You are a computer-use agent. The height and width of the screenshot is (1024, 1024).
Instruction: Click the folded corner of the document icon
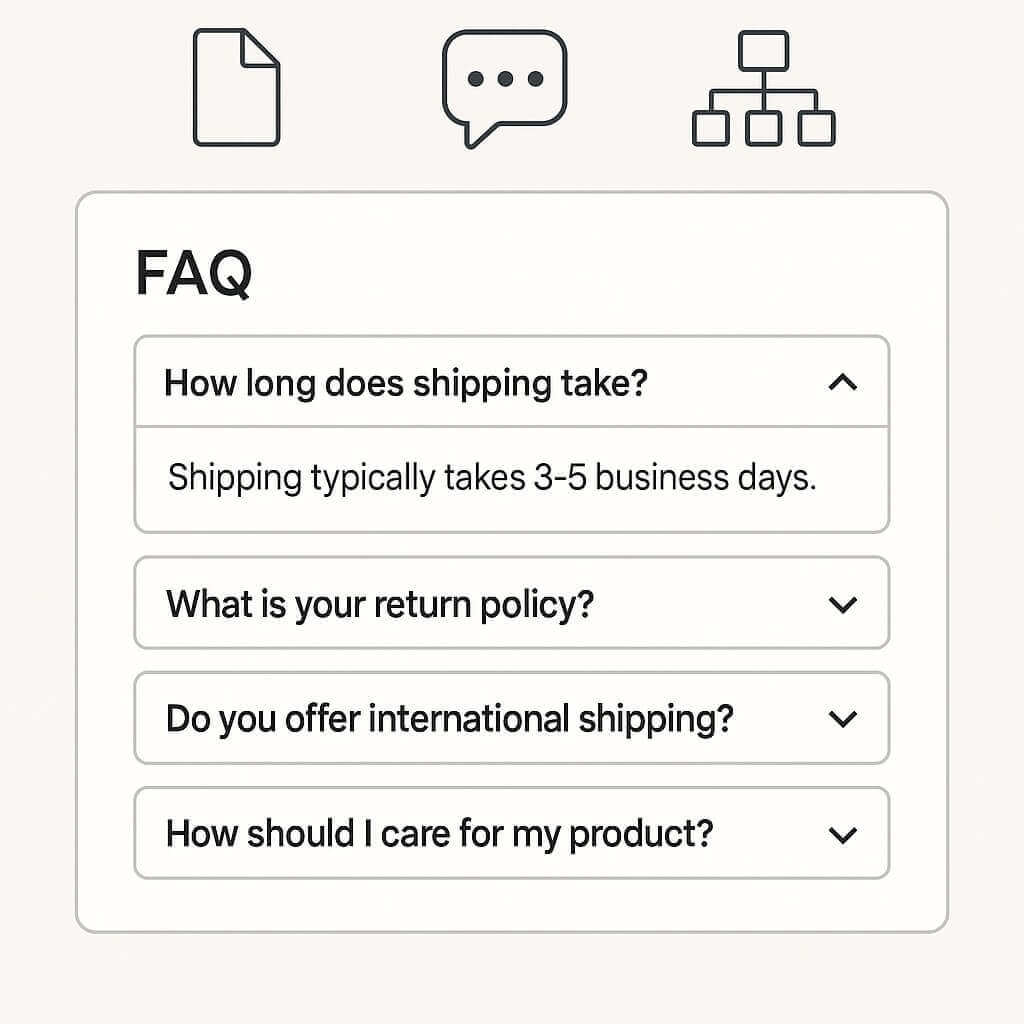coord(262,48)
